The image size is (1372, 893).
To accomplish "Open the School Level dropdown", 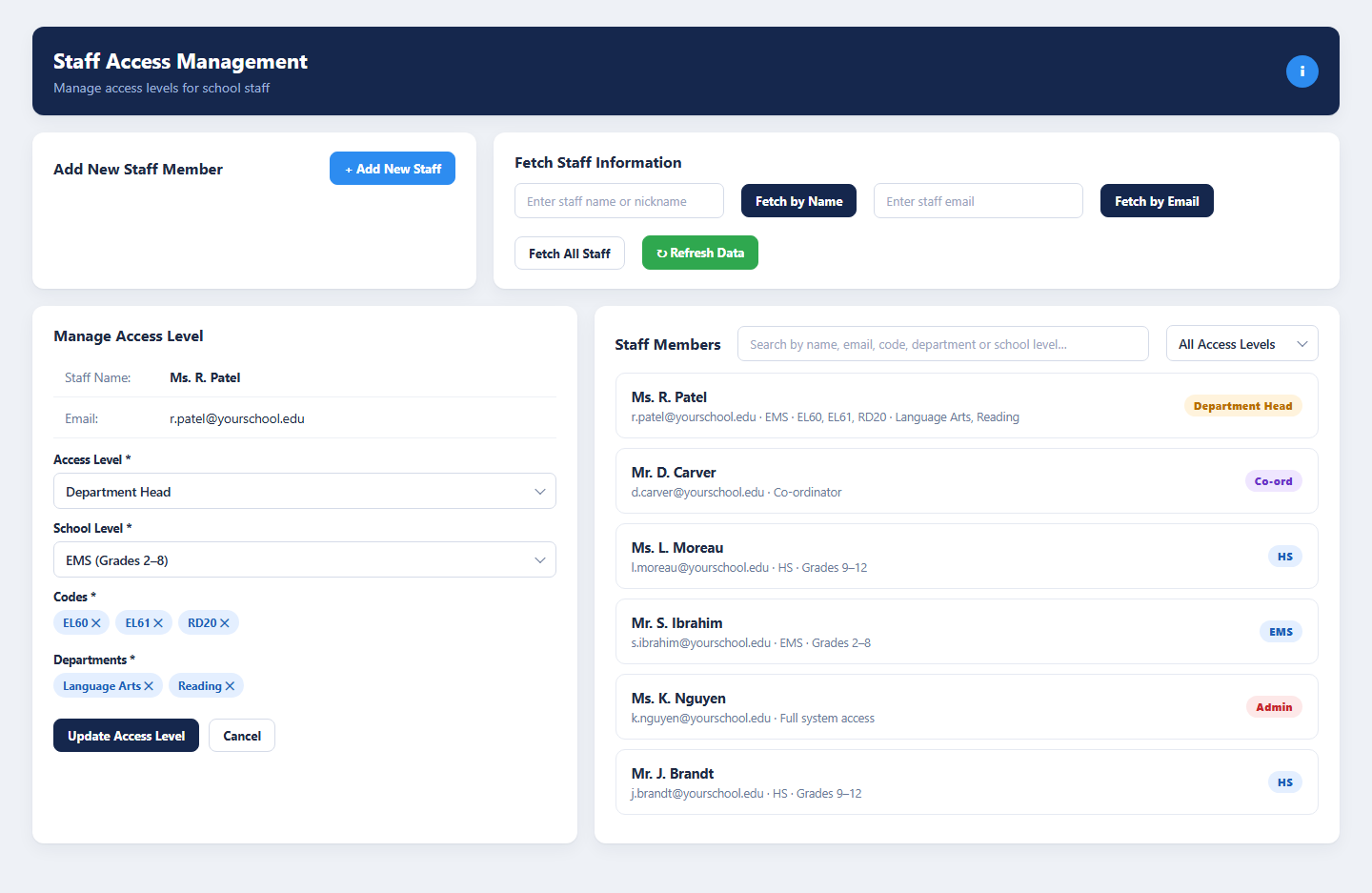I will [x=305, y=560].
